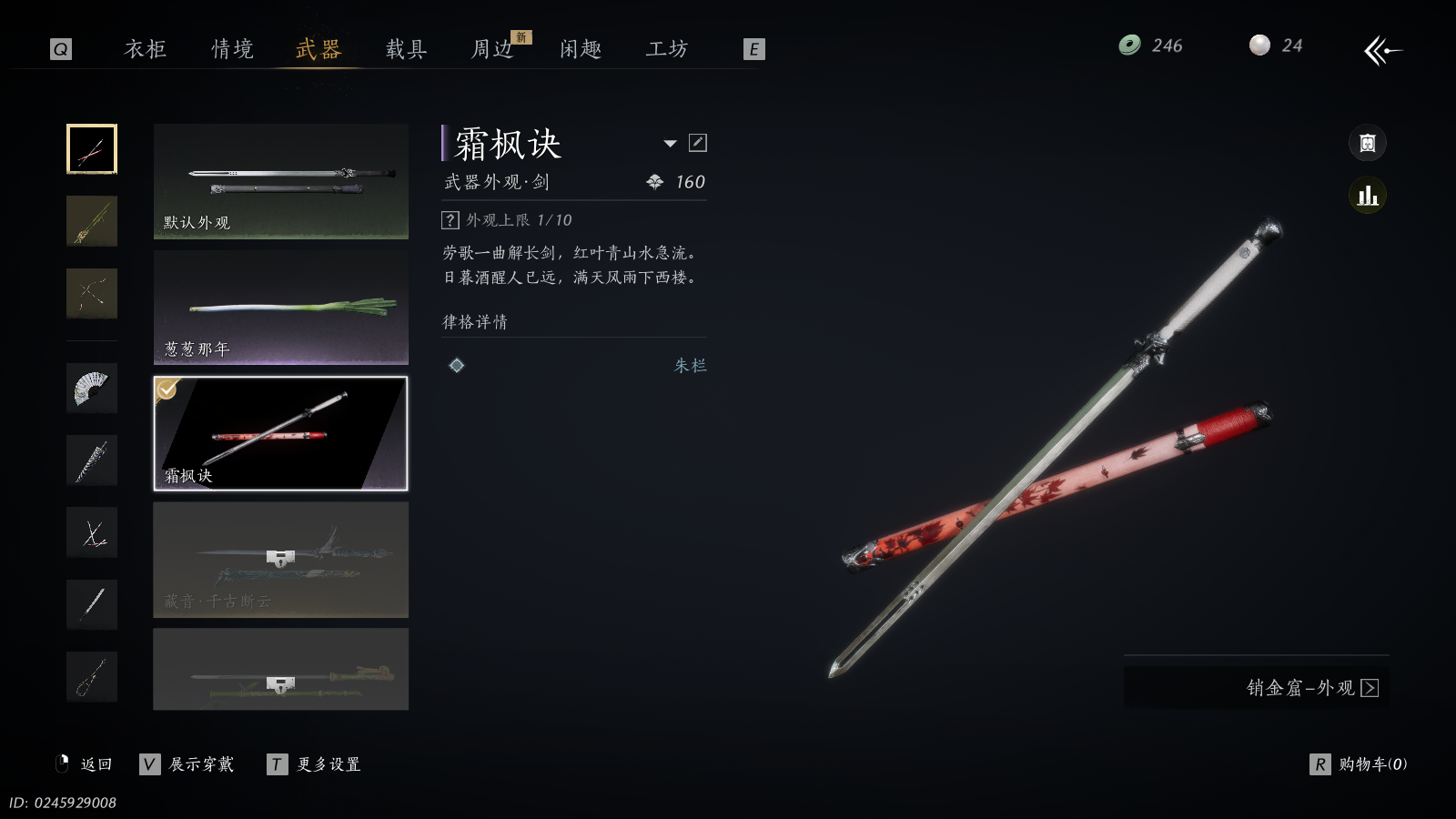Click the back arrow icon top right
This screenshot has width=1456, height=819.
(1382, 50)
